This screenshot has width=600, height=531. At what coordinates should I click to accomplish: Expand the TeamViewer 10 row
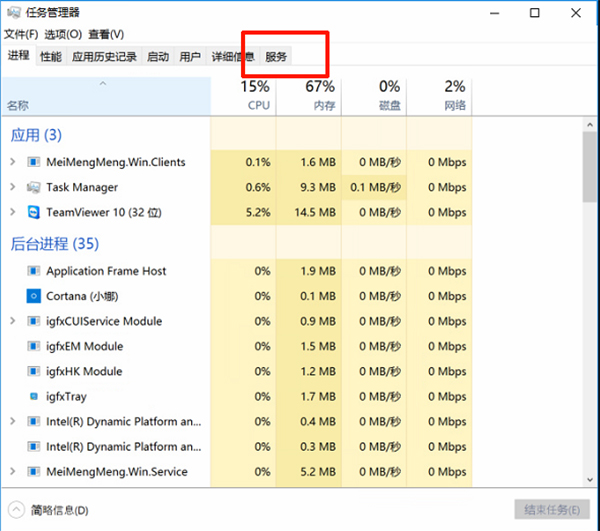point(13,212)
